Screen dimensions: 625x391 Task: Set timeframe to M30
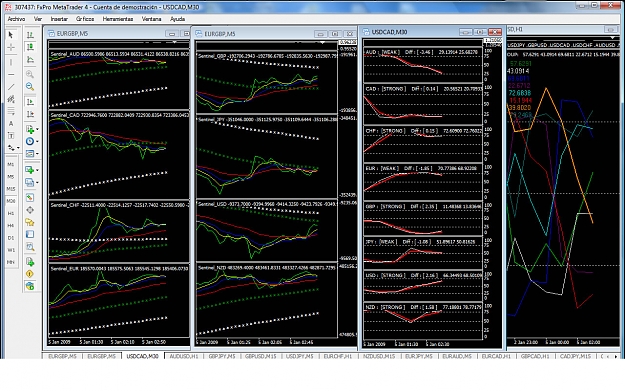coord(11,201)
